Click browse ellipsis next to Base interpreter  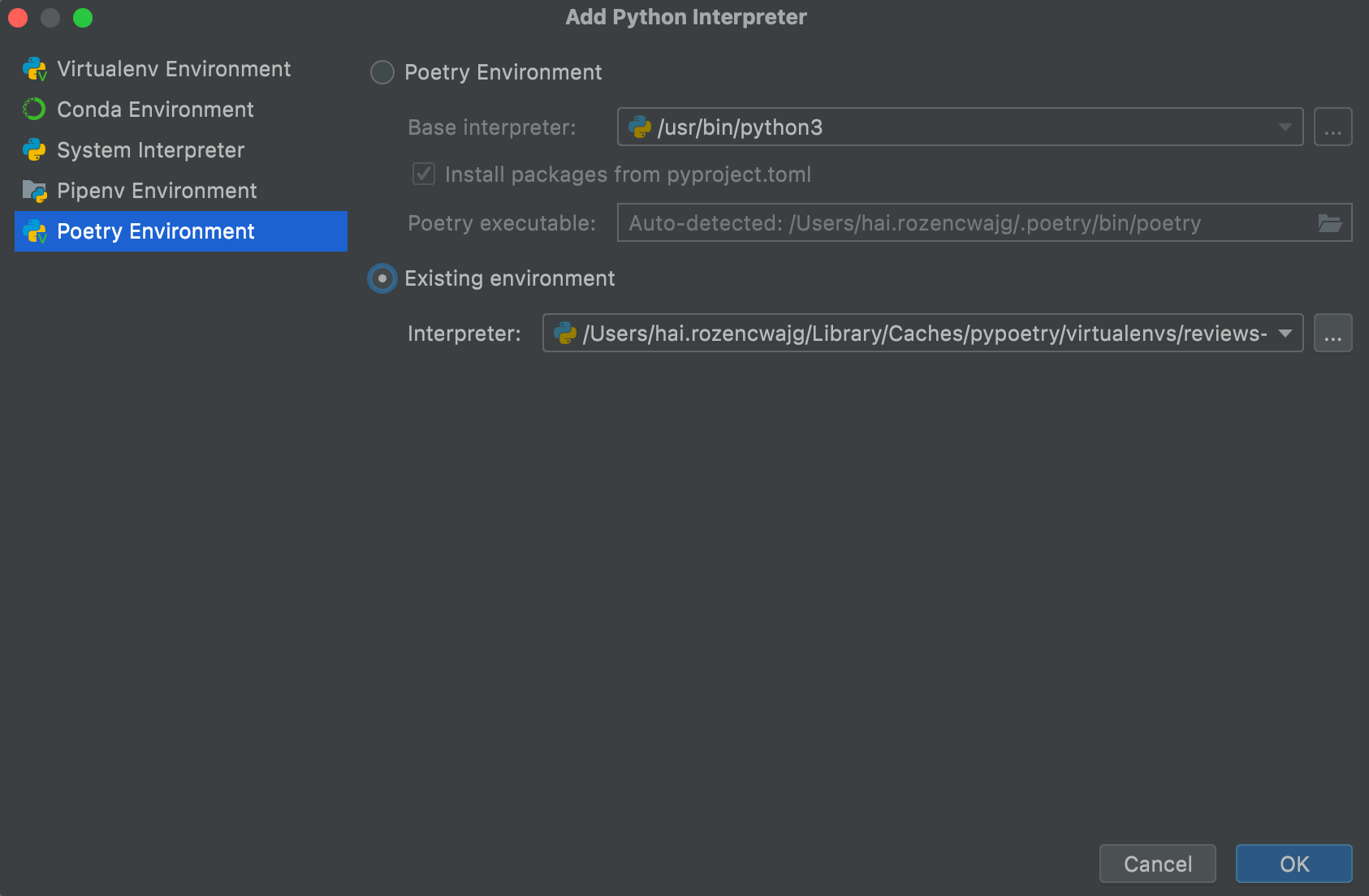coord(1332,127)
